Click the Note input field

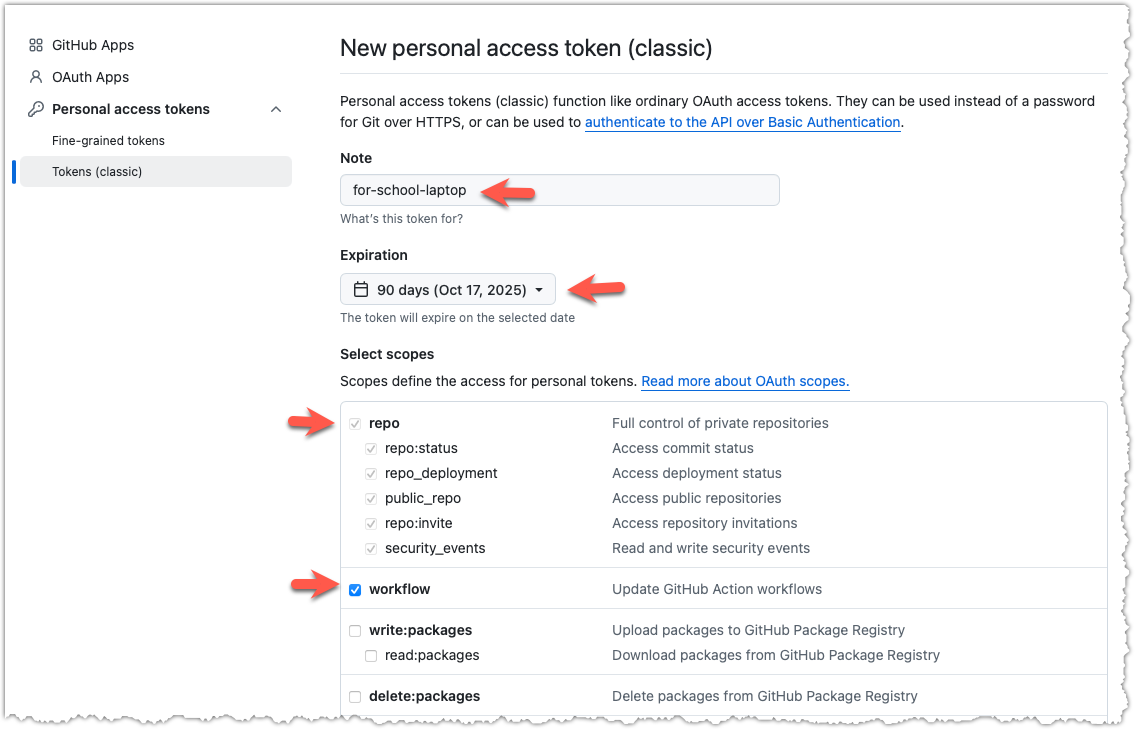click(x=560, y=190)
